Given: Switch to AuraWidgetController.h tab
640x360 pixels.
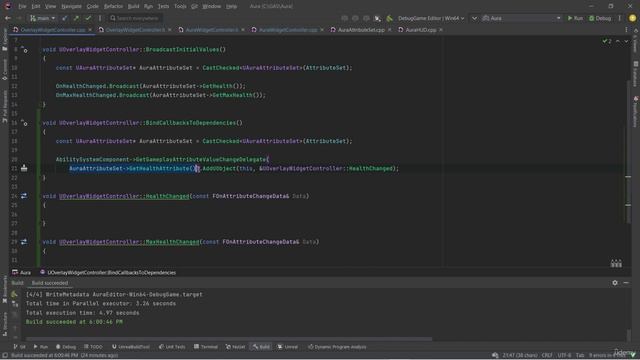Looking at the screenshot, I should [x=211, y=30].
